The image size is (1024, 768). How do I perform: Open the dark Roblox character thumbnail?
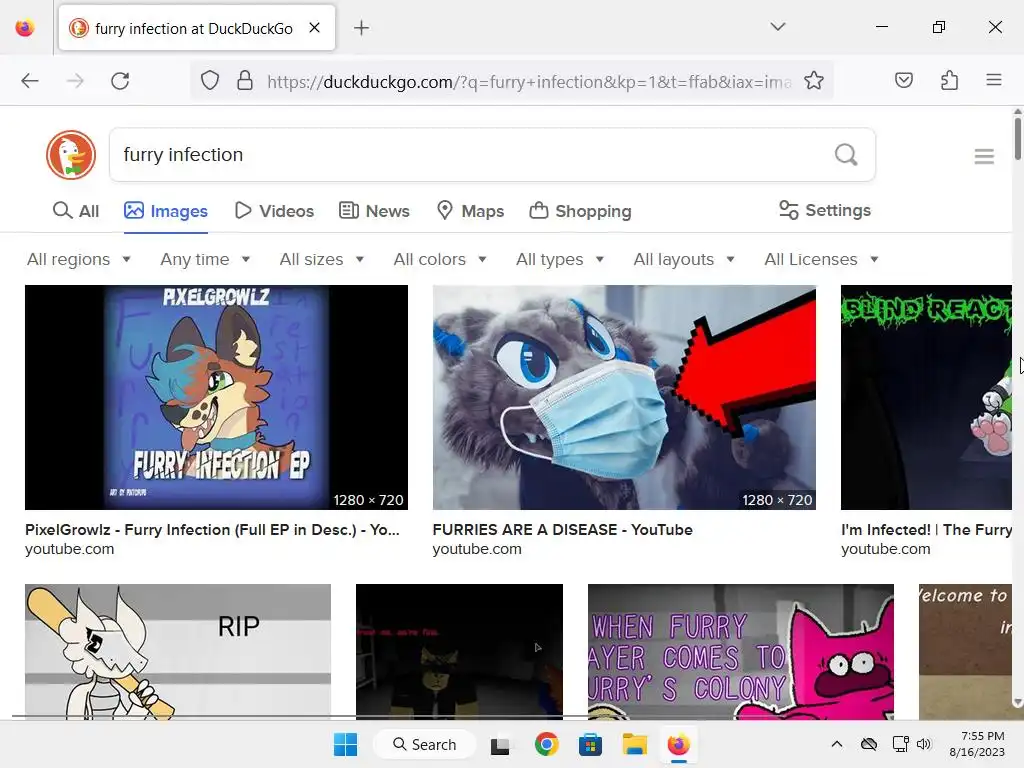(x=459, y=652)
